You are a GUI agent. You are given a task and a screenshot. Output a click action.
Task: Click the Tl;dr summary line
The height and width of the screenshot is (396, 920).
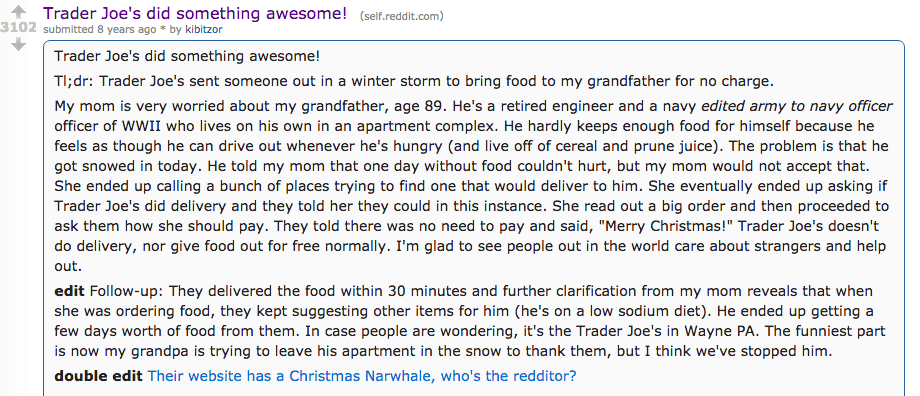click(x=357, y=81)
